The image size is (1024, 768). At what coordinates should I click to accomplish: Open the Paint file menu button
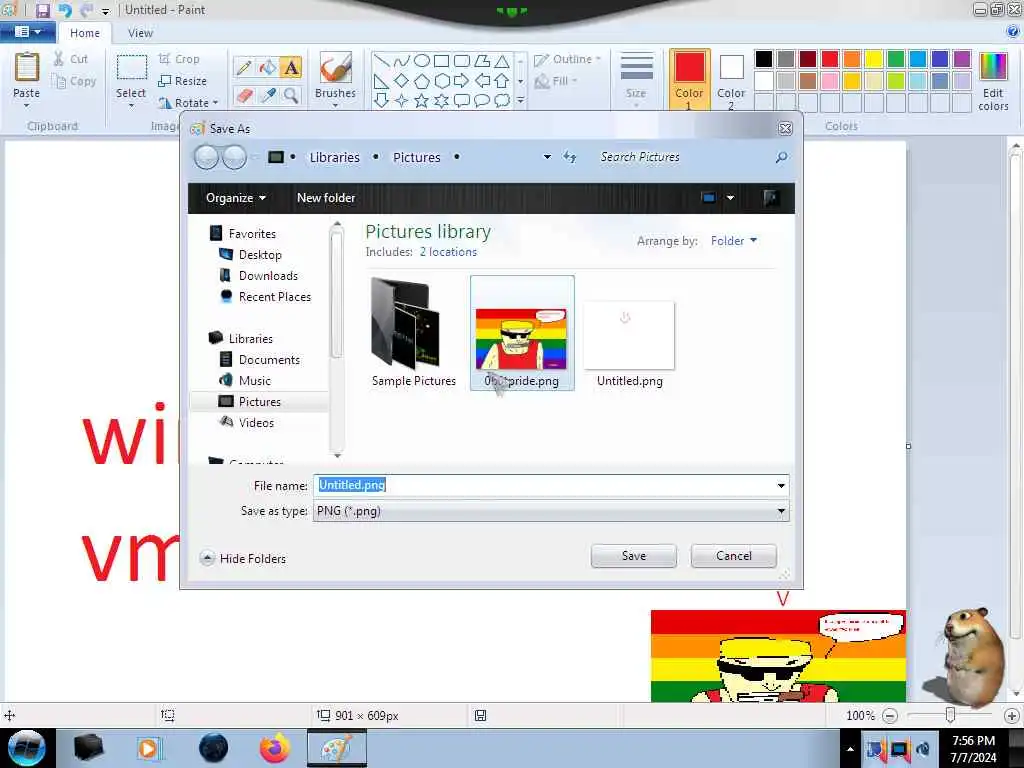click(x=27, y=31)
